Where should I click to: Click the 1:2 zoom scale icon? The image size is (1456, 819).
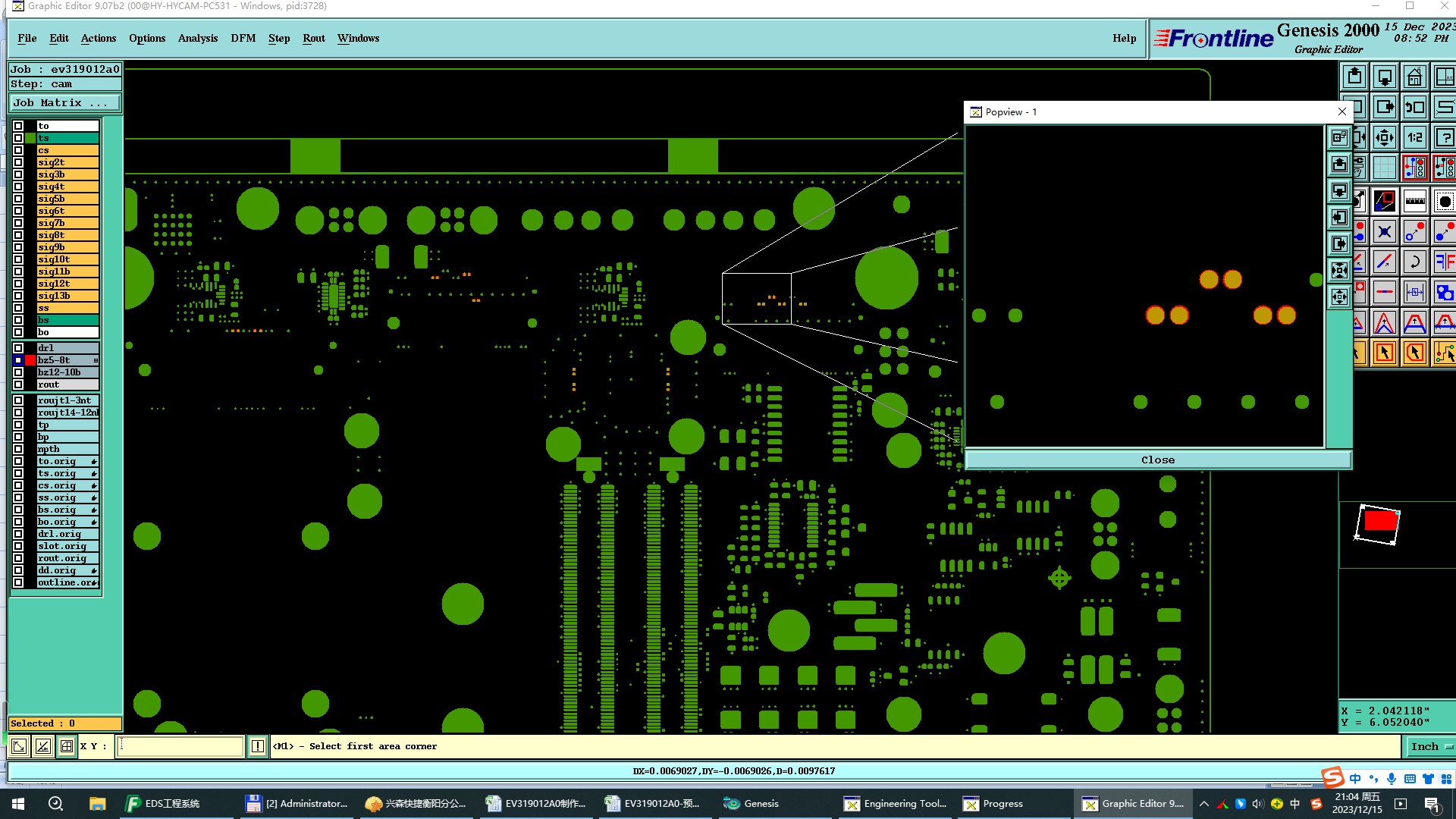point(1414,137)
